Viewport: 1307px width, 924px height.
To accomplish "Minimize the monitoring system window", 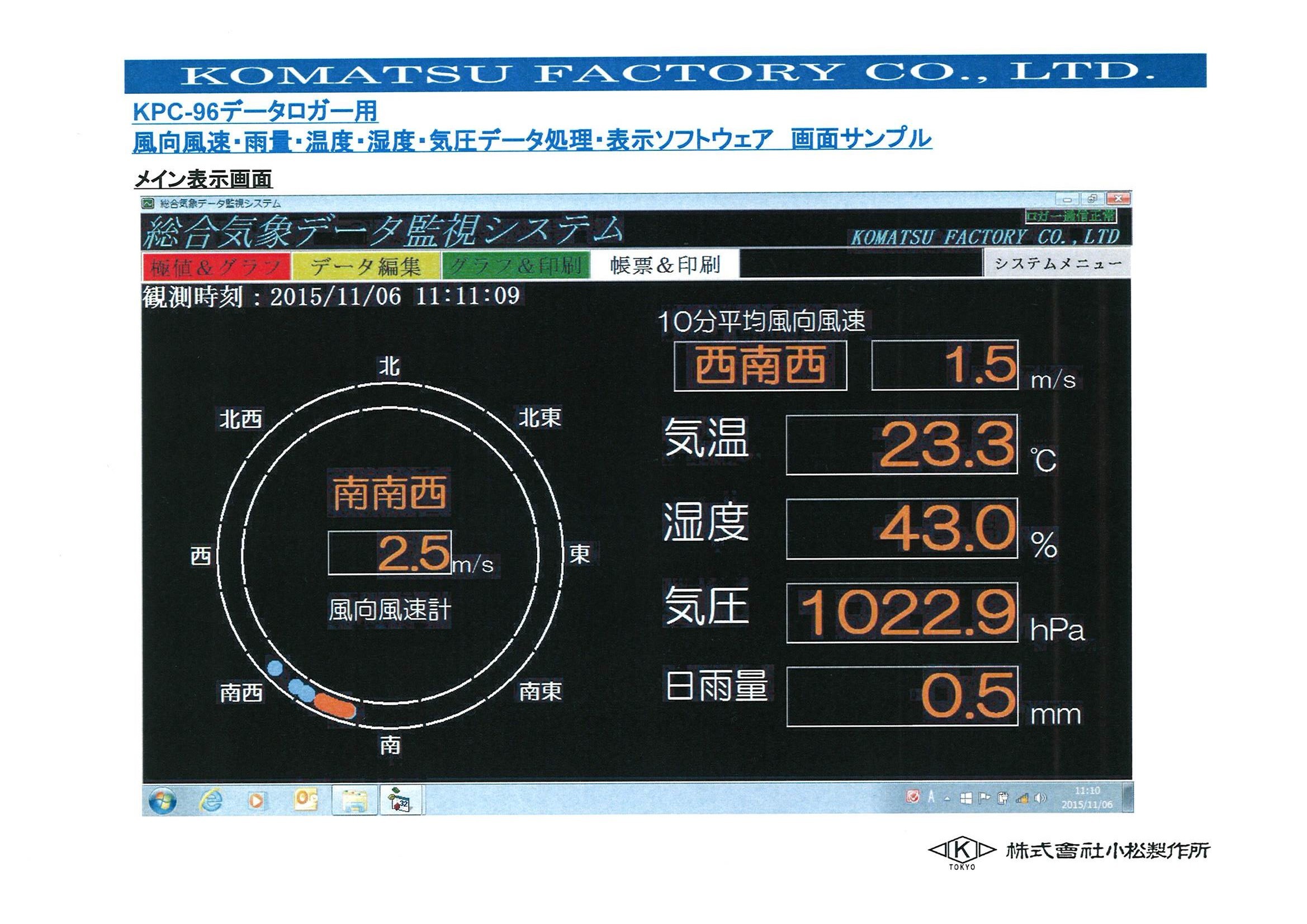I will 1067,199.
